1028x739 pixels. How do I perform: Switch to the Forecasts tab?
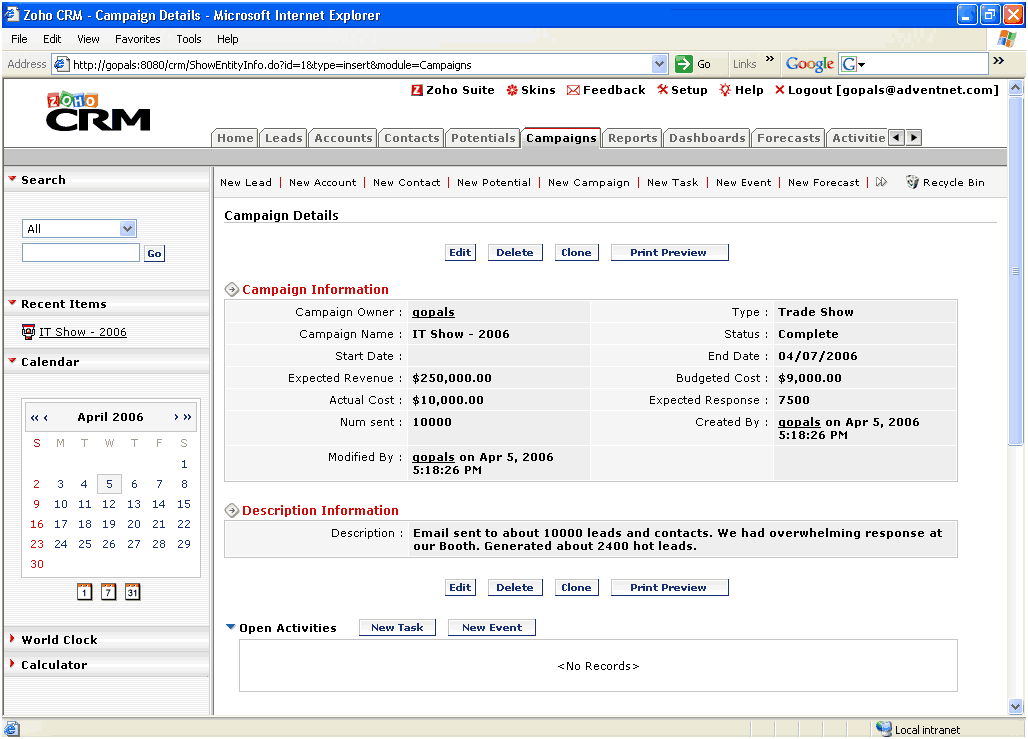(788, 138)
